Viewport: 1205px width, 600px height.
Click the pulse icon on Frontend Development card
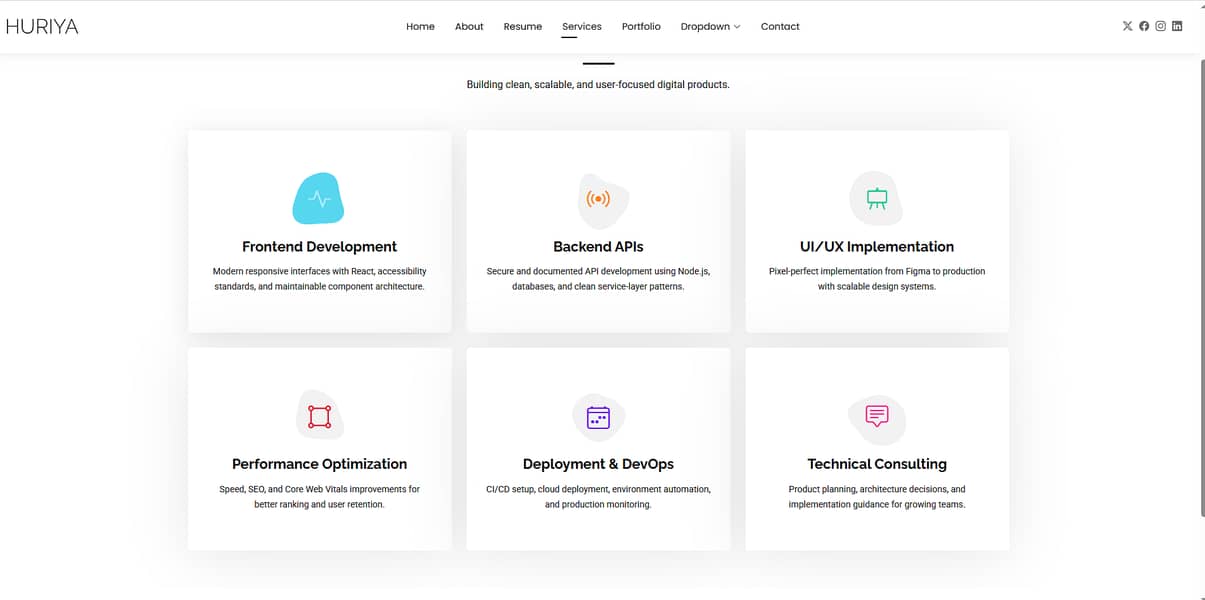tap(318, 198)
